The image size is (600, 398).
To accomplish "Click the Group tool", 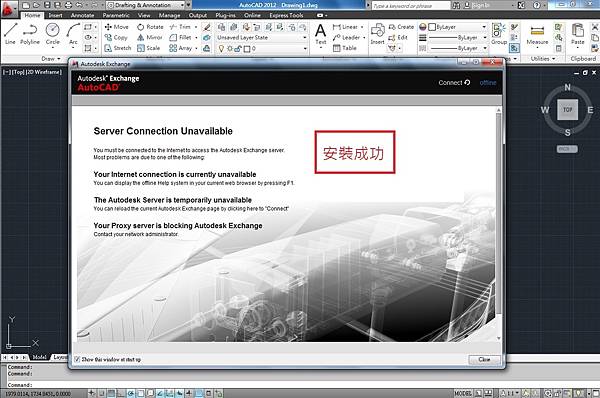I will (x=499, y=34).
